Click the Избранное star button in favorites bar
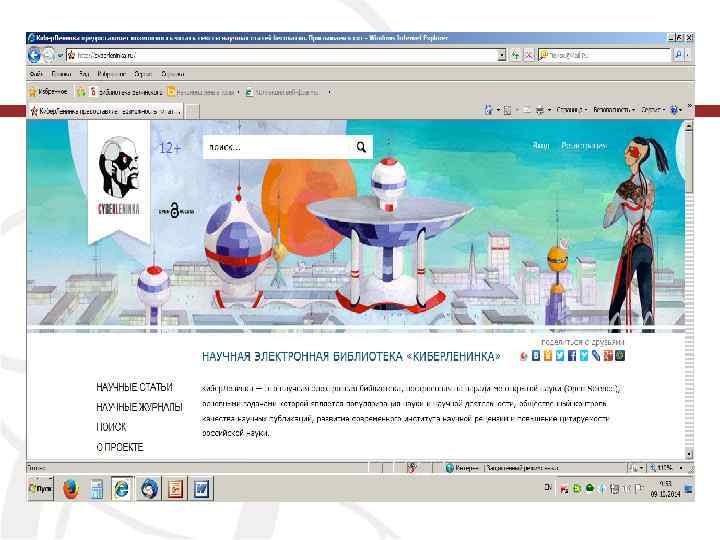Image resolution: width=720 pixels, height=540 pixels. pos(49,92)
